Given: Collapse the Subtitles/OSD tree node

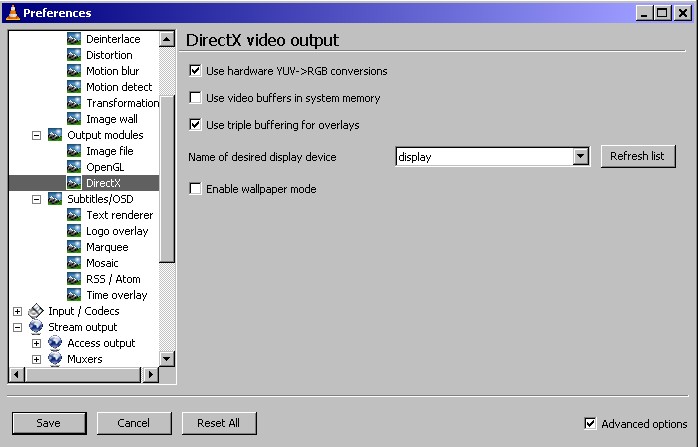Looking at the screenshot, I should click(37, 199).
